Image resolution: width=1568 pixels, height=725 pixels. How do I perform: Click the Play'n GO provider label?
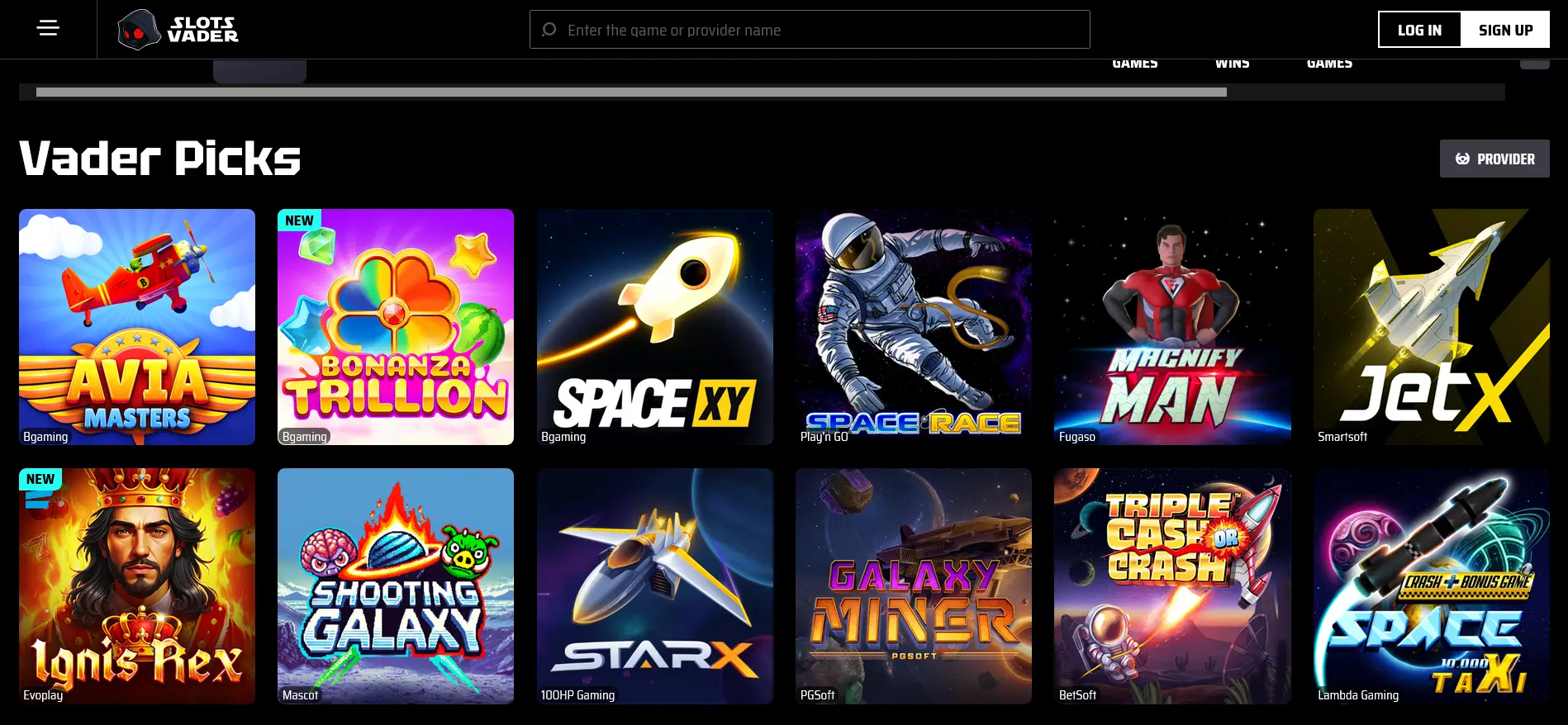click(x=824, y=437)
